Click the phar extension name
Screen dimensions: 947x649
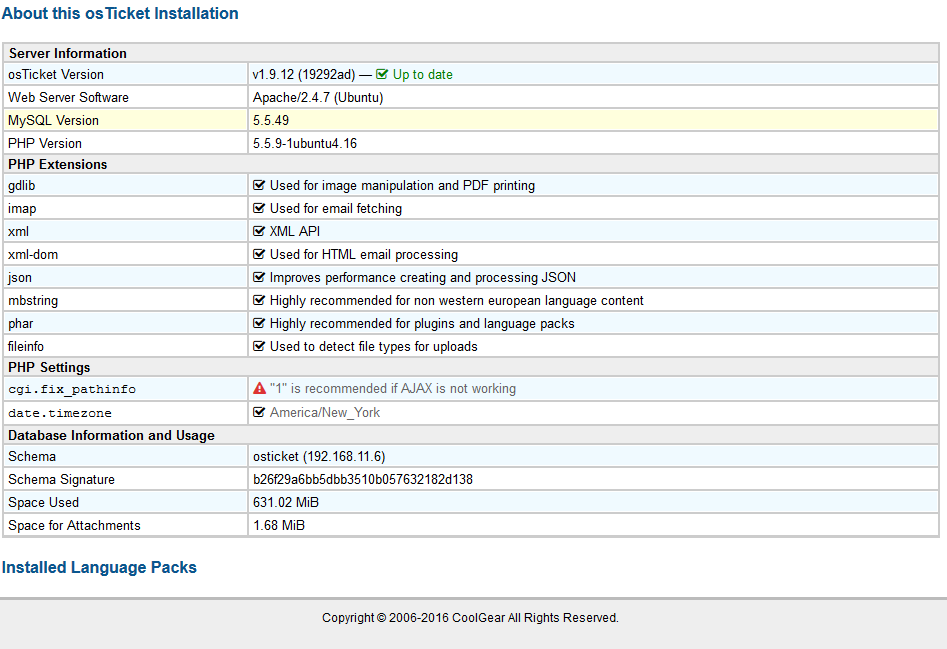click(x=21, y=323)
